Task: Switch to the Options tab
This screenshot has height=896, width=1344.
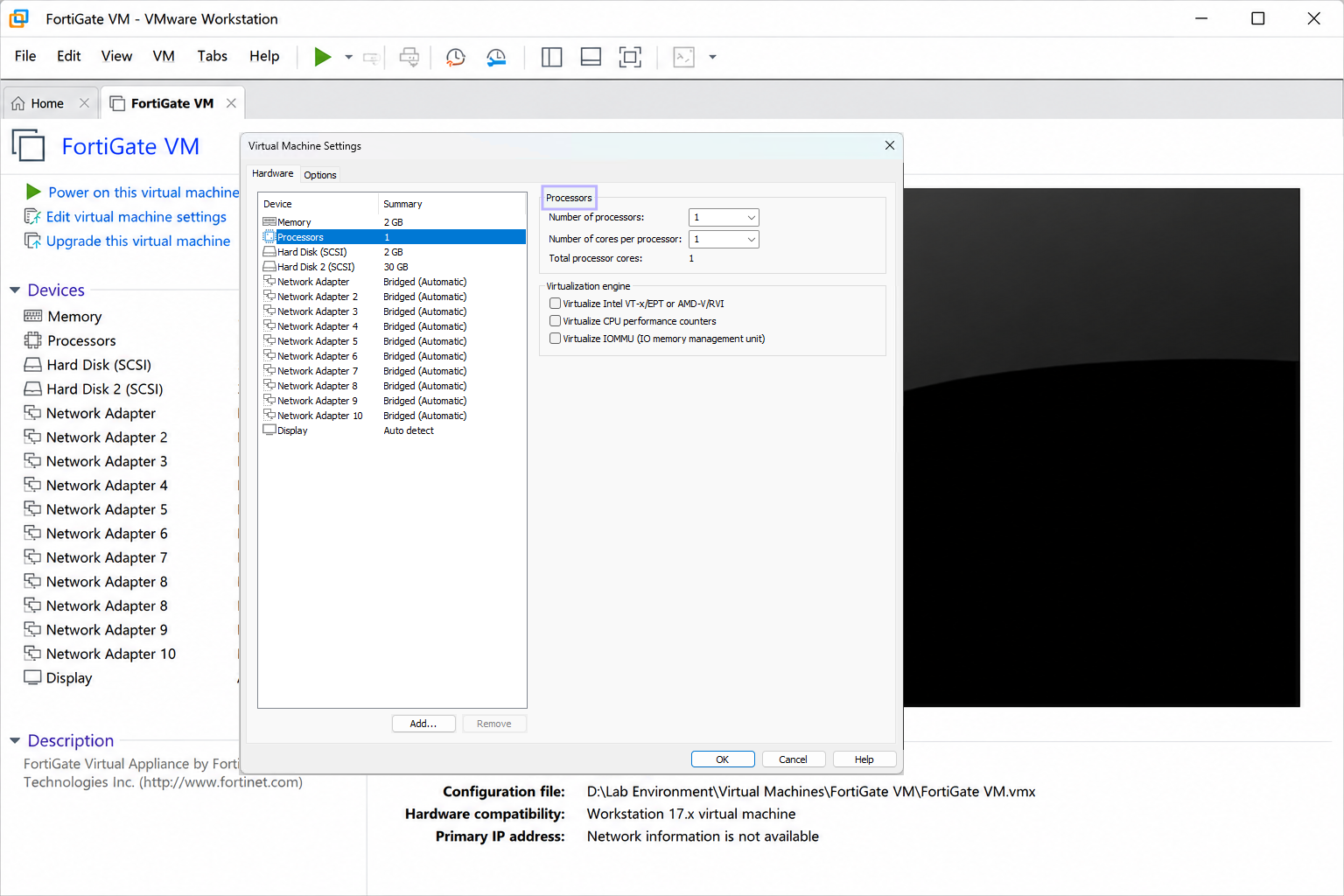Action: point(320,175)
